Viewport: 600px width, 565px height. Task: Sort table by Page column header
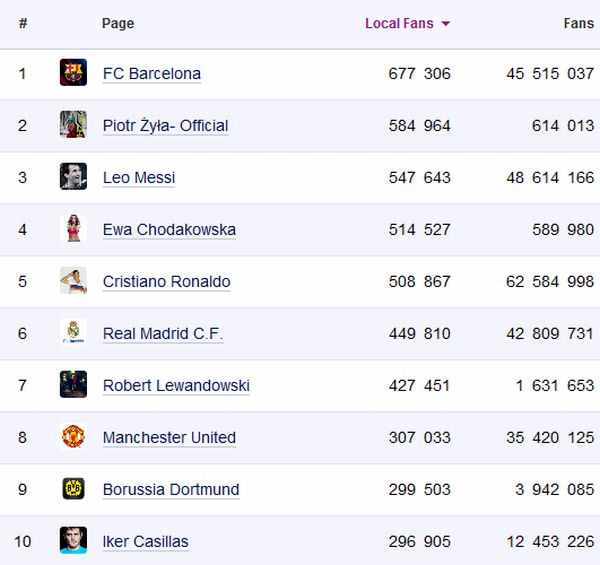pos(118,23)
